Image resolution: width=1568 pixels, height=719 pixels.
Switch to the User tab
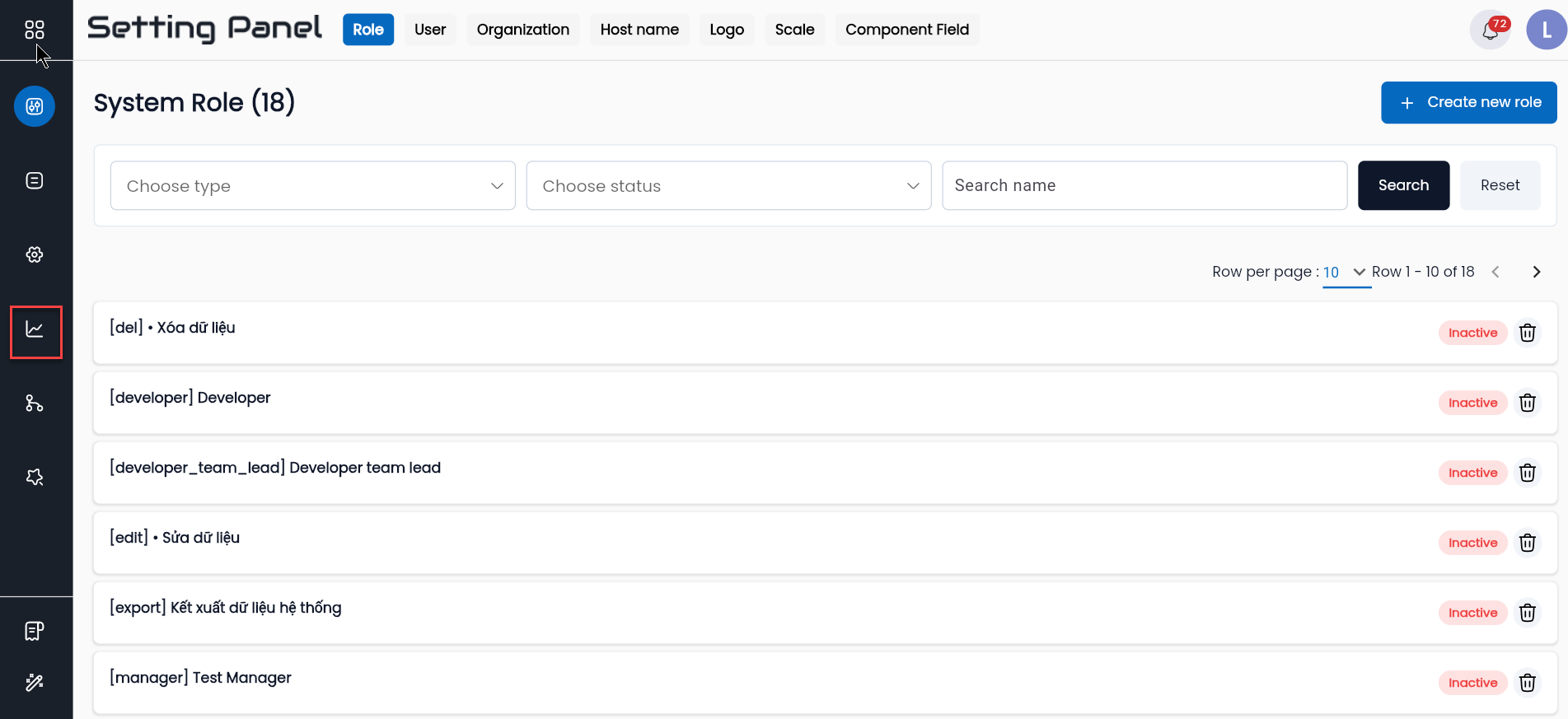(x=430, y=30)
